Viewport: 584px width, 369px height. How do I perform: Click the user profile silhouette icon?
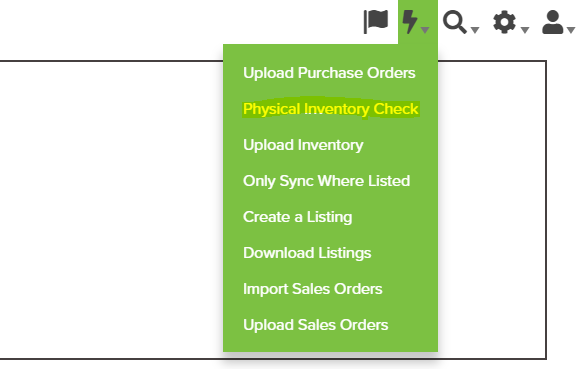point(552,22)
